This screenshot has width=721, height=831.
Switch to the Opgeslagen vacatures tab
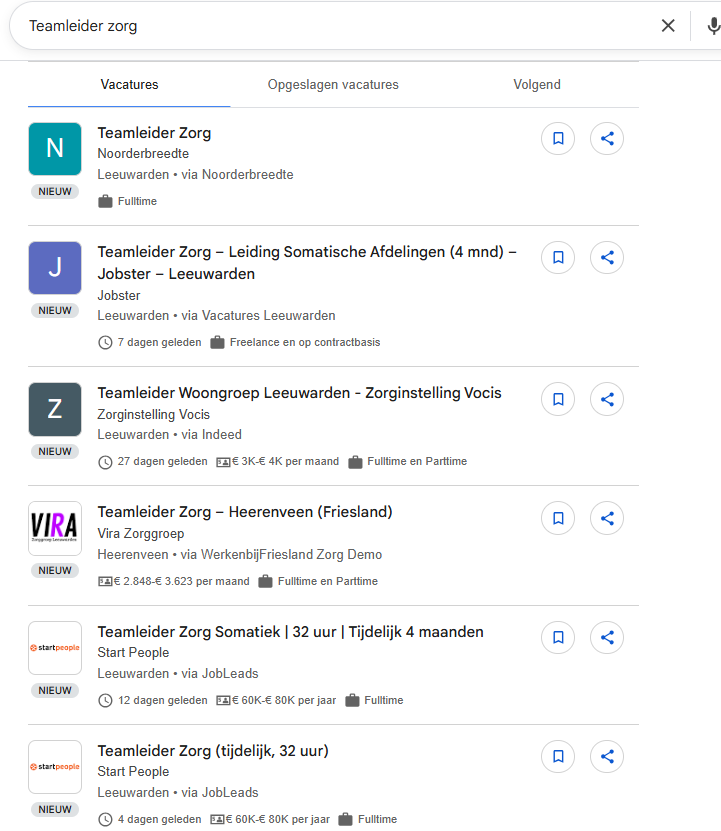(333, 85)
